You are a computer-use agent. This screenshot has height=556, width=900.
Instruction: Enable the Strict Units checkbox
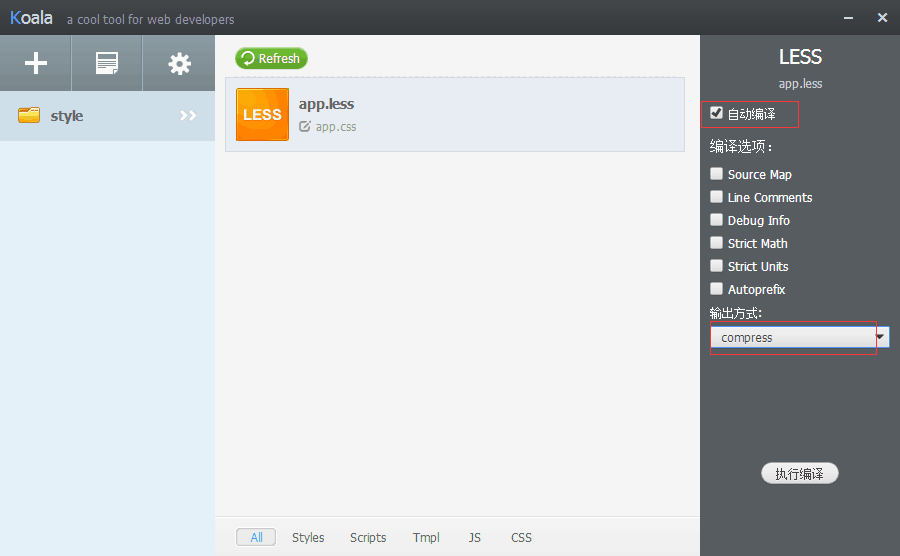coord(716,266)
